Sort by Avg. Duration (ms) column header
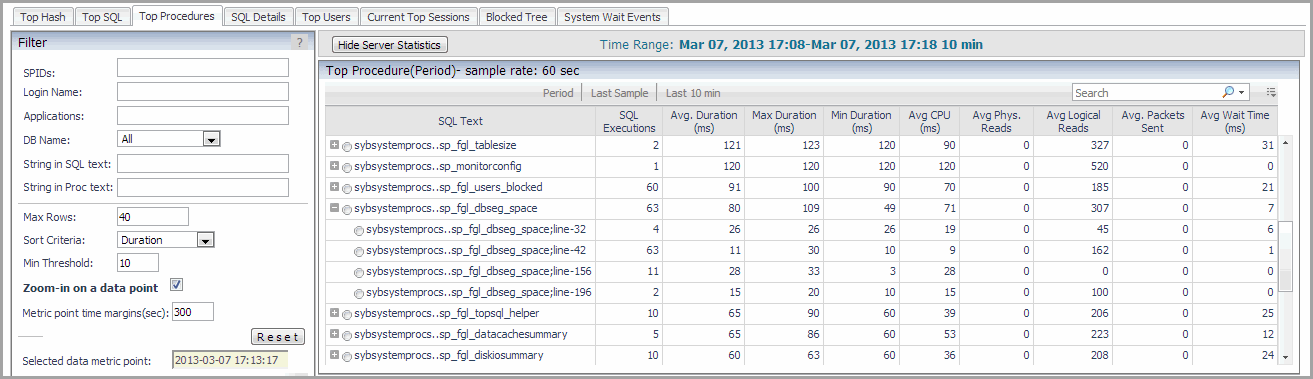Image resolution: width=1313 pixels, height=379 pixels. tap(703, 121)
